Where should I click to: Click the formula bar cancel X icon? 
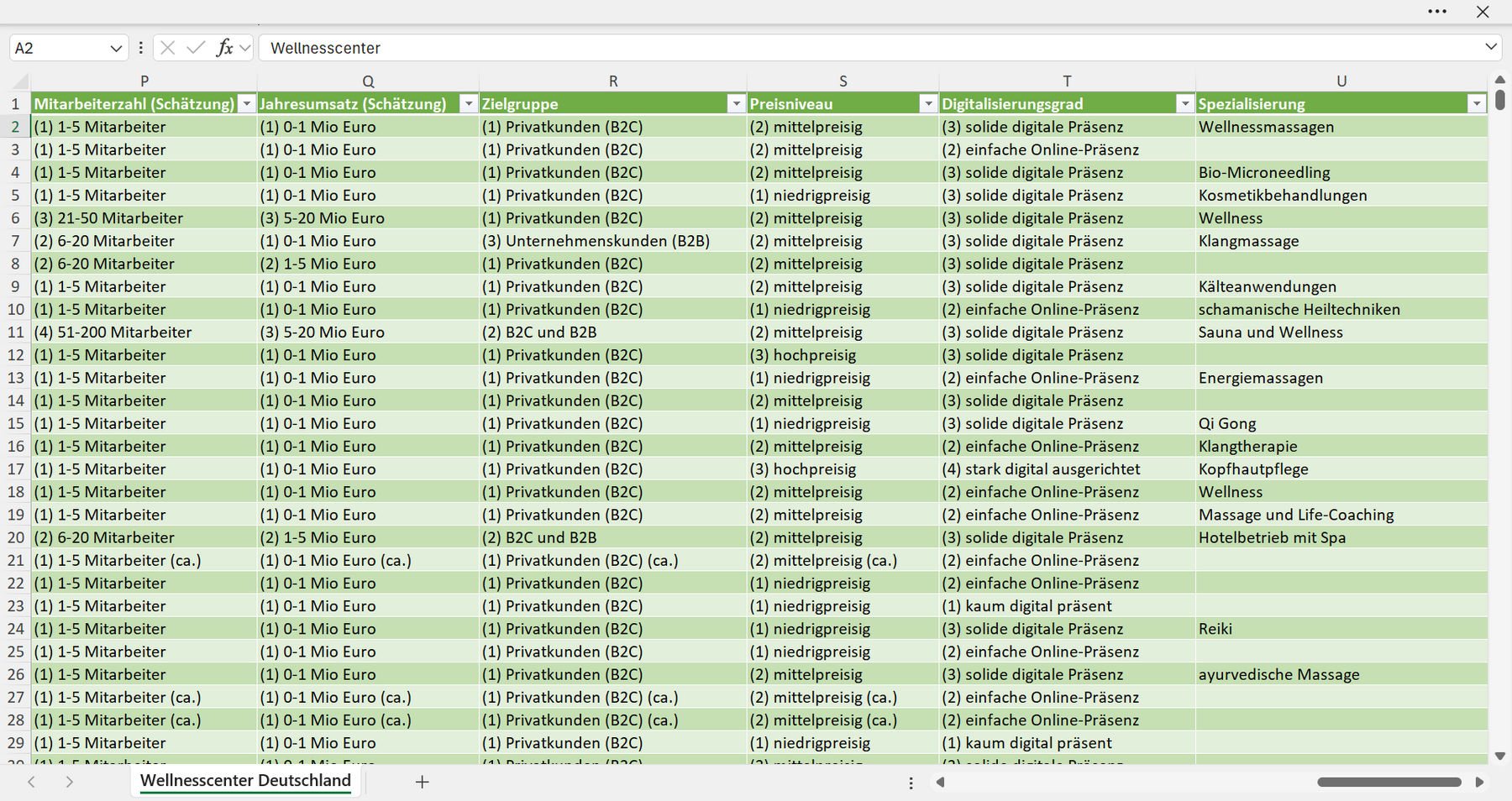(168, 48)
